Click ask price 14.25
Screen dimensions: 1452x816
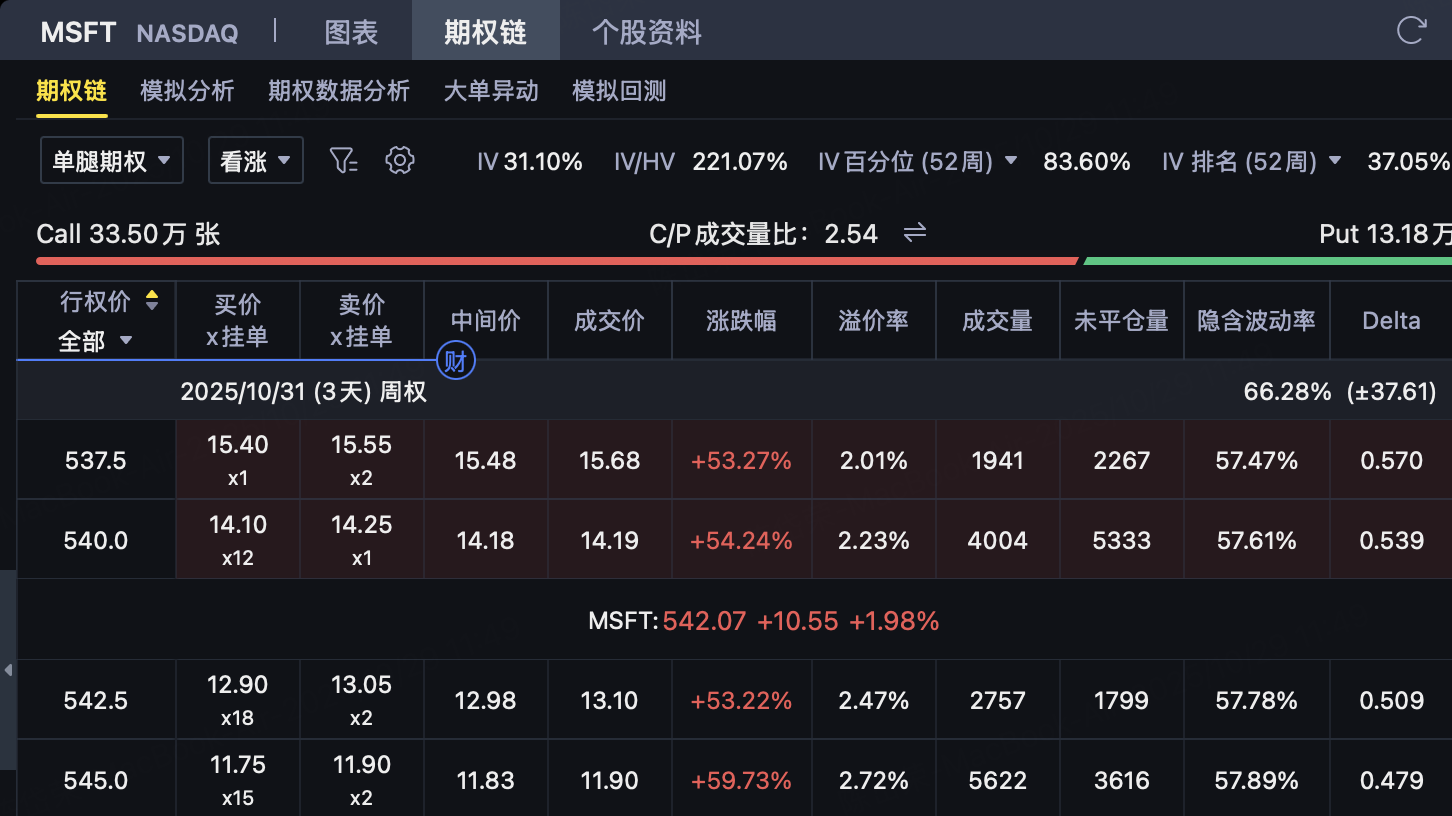(x=362, y=525)
